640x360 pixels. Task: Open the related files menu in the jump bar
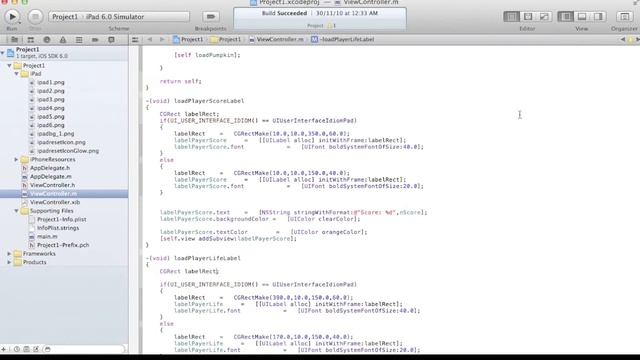[135, 40]
